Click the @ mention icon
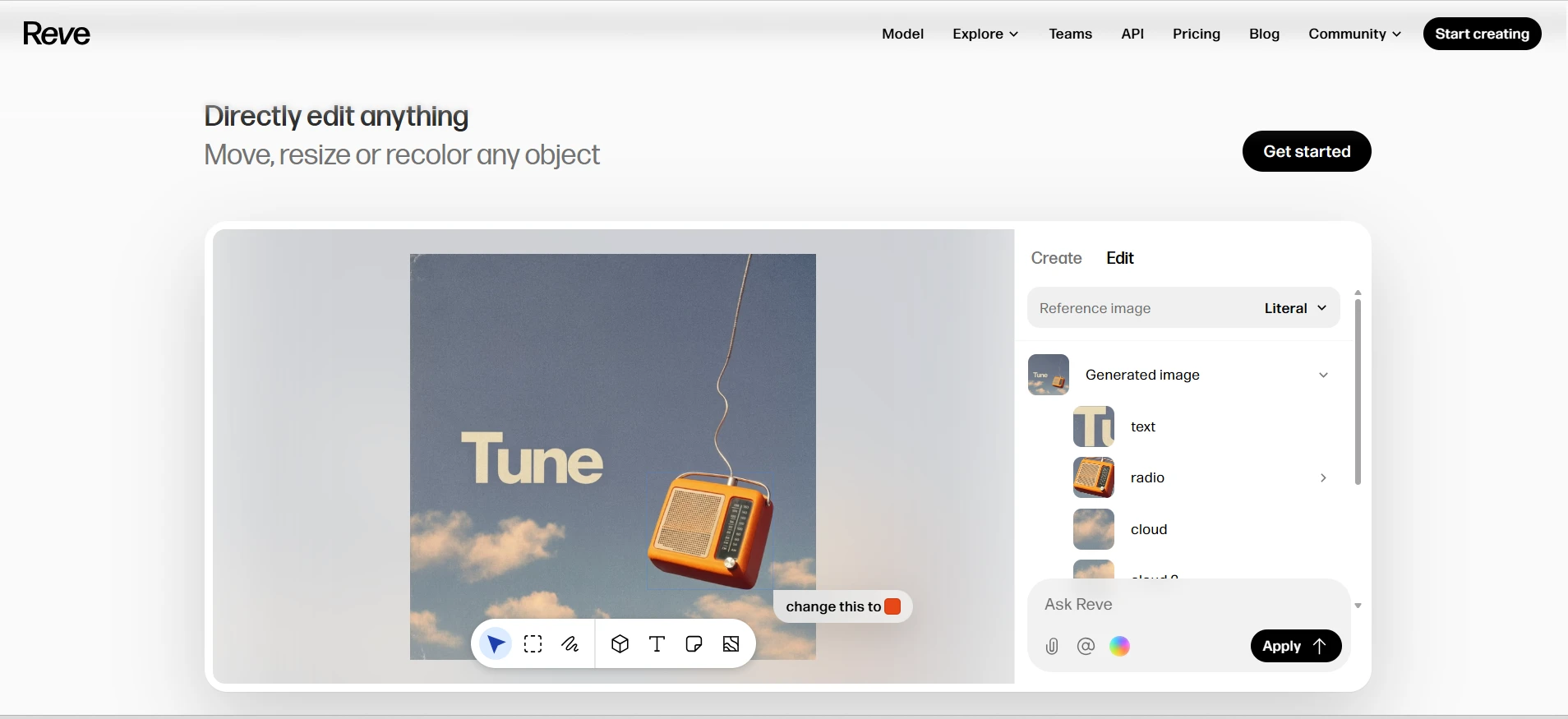This screenshot has width=1568, height=719. [1086, 647]
